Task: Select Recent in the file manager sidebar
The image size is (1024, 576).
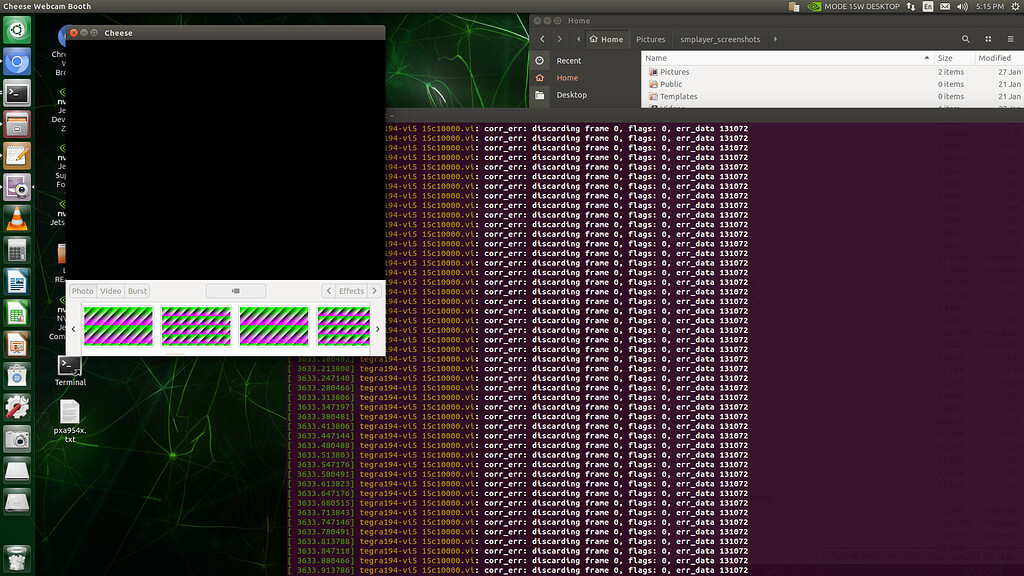Action: coord(568,60)
